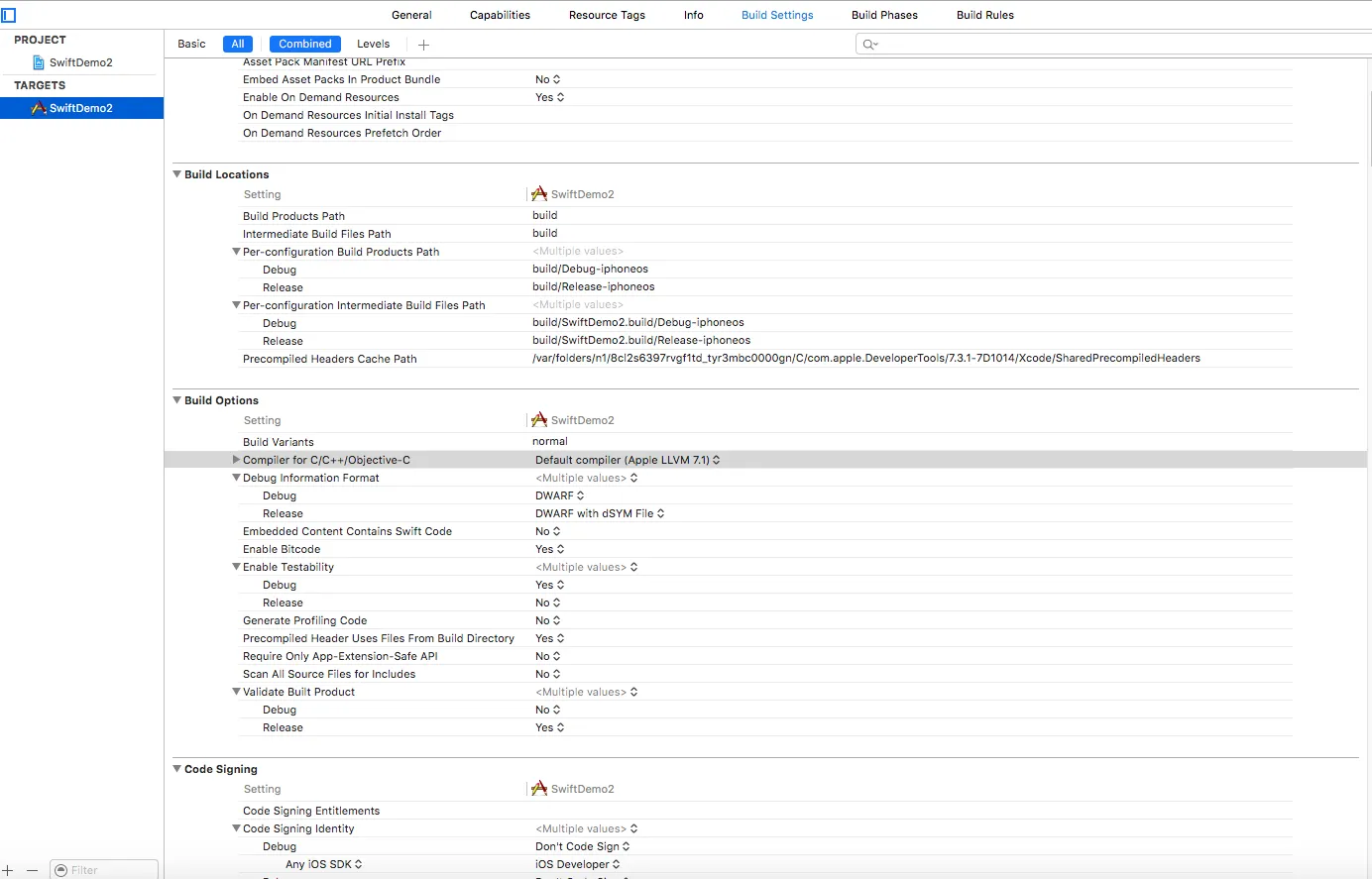Open the Default compiler (Apple LLVM 7.1) popup
The height and width of the screenshot is (879, 1372).
pyautogui.click(x=628, y=460)
